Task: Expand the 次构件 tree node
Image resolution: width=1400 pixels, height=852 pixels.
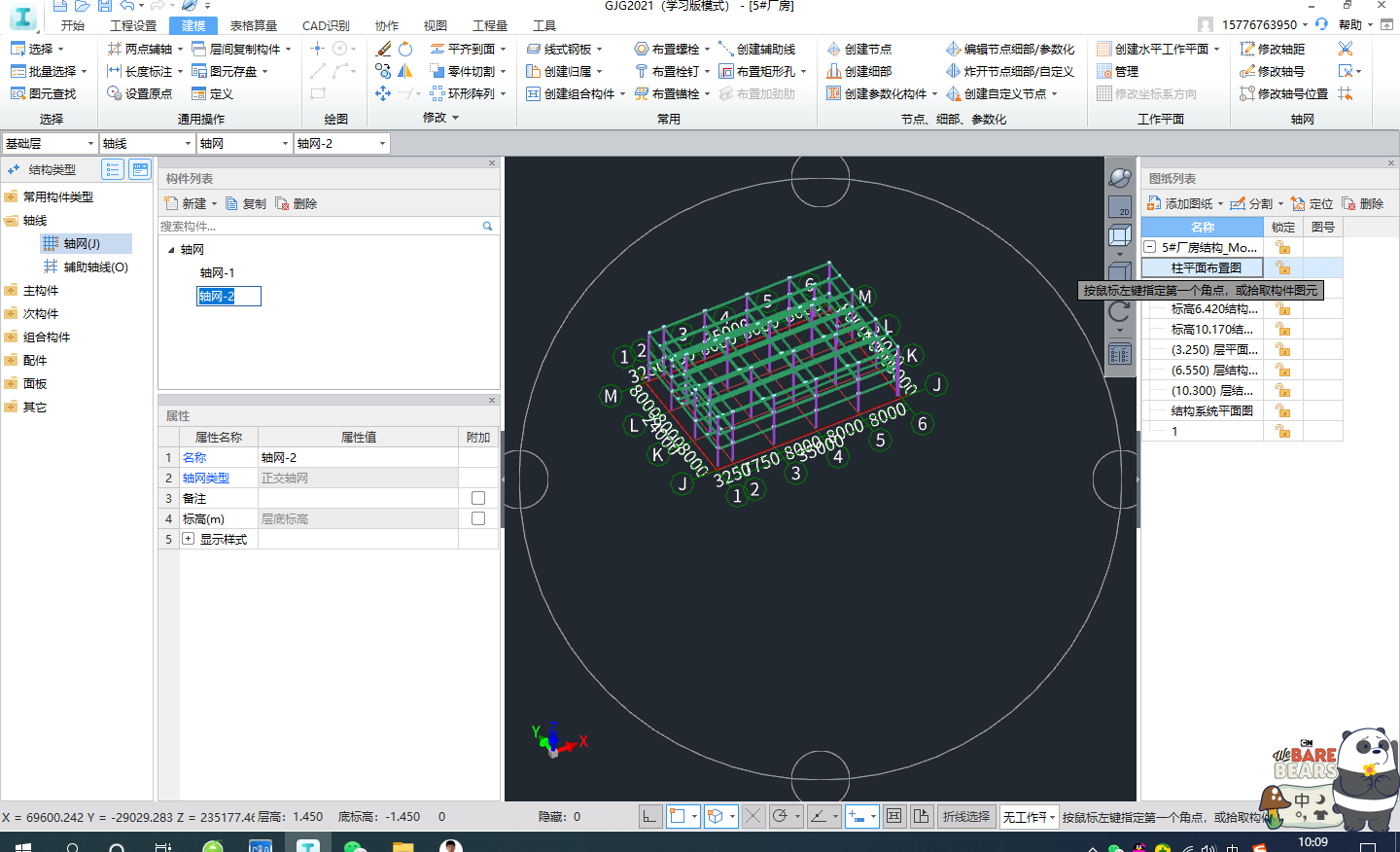Action: 11,313
